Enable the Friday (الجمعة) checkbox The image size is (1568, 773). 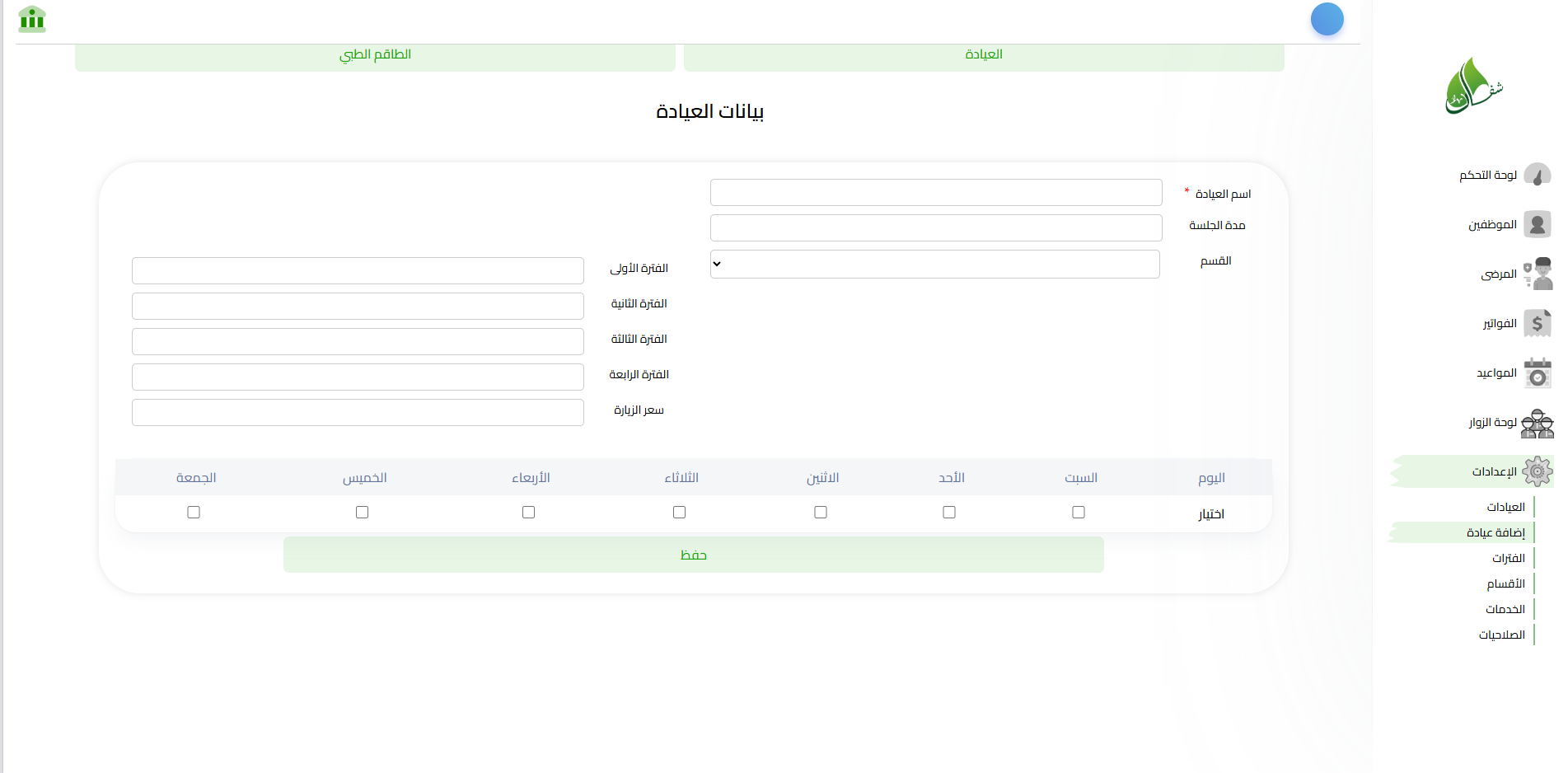194,513
